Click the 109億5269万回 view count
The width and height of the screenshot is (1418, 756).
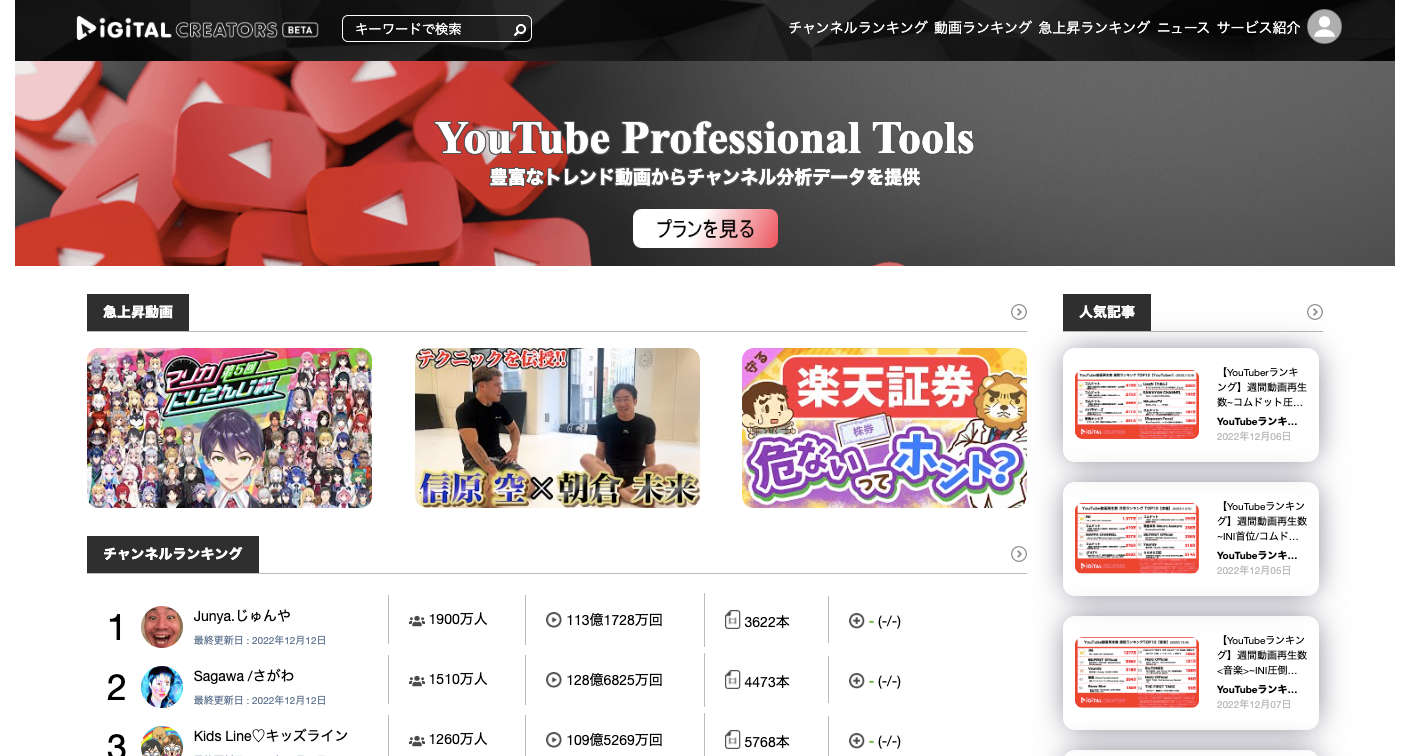tap(614, 740)
